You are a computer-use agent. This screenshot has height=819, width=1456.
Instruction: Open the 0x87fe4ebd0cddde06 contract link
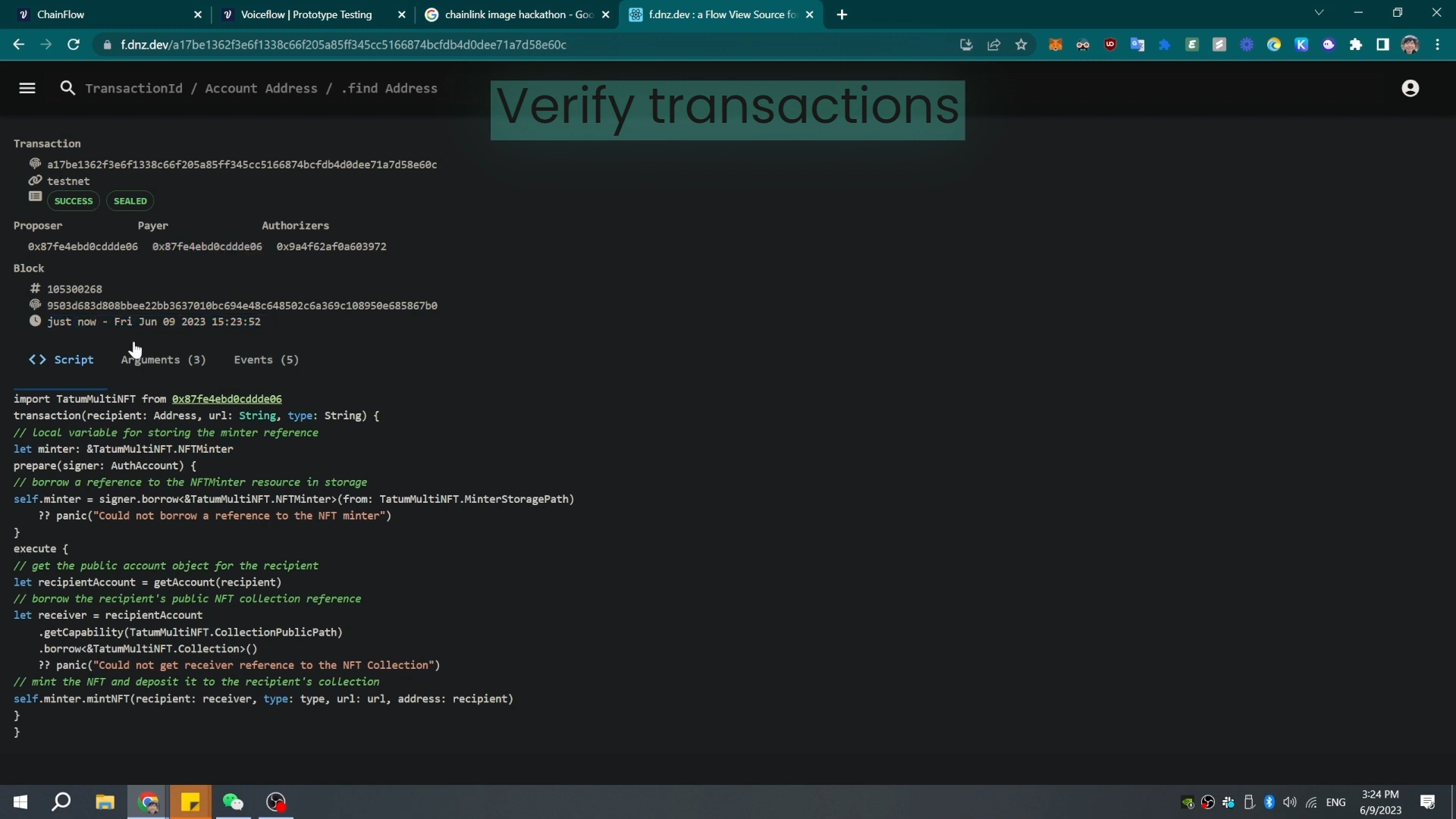226,399
